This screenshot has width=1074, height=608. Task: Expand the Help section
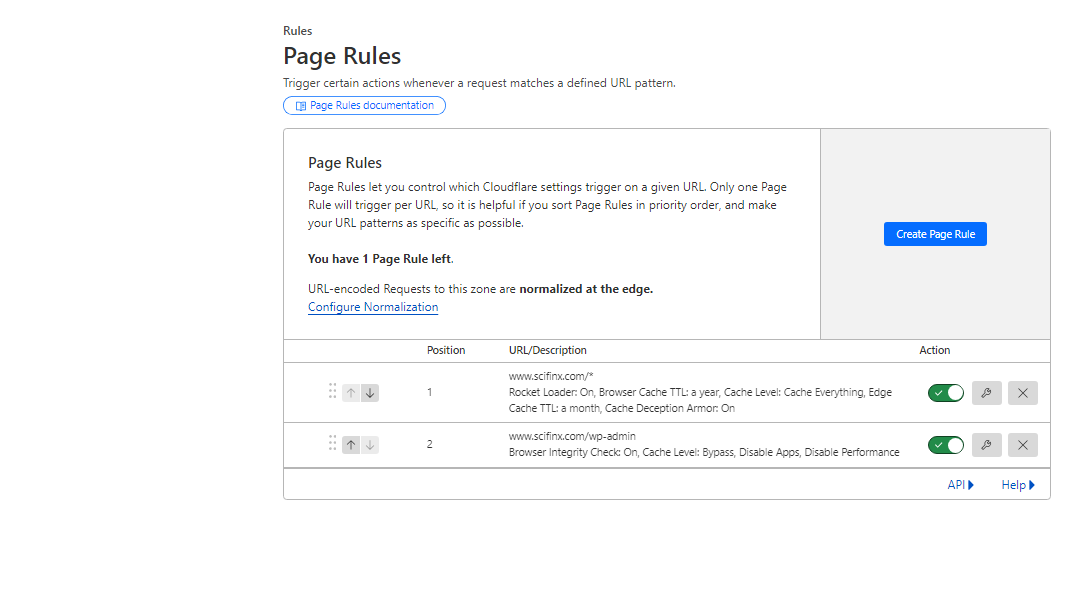[x=1018, y=485]
